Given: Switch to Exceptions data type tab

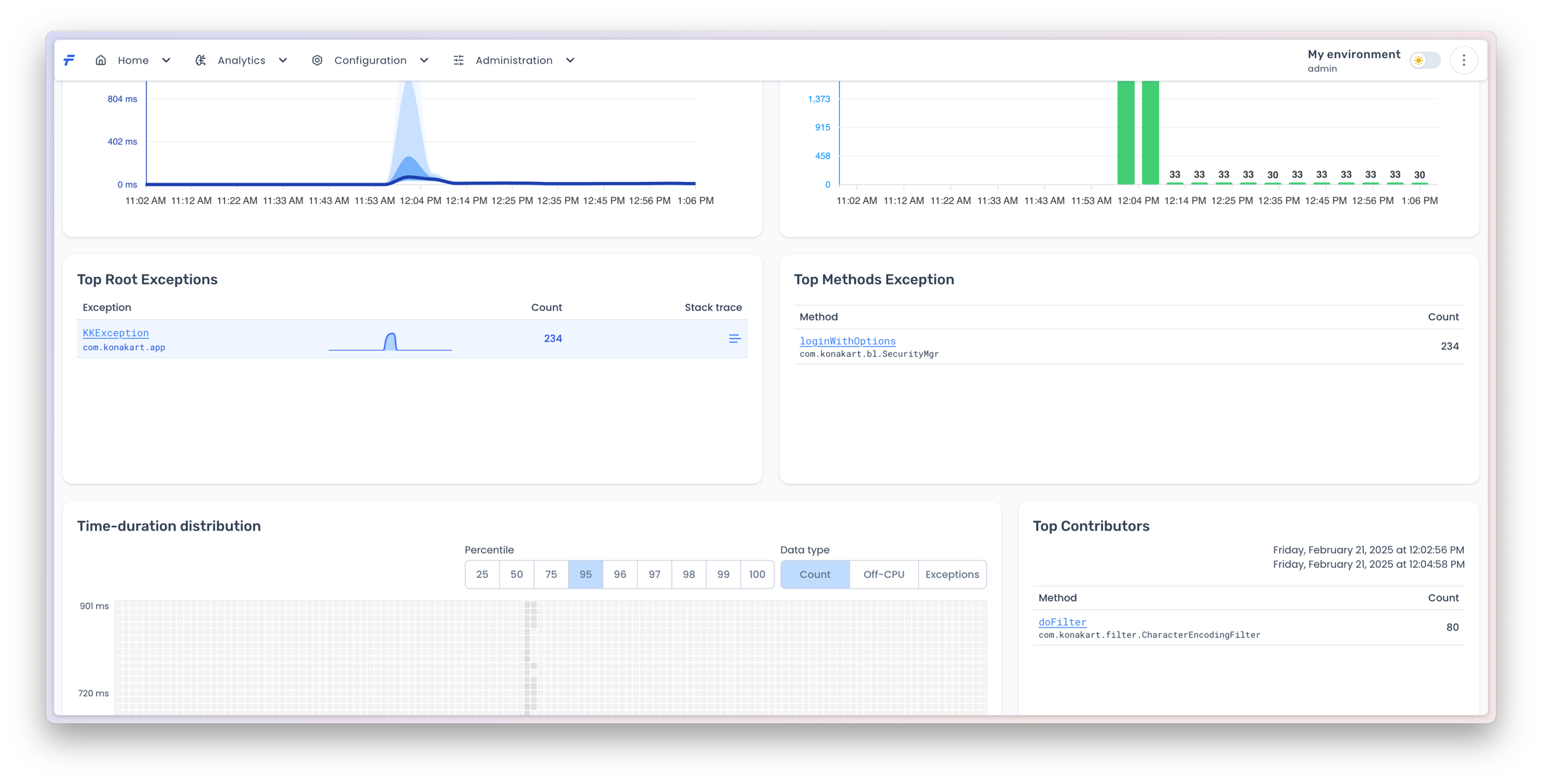Looking at the screenshot, I should coord(952,575).
